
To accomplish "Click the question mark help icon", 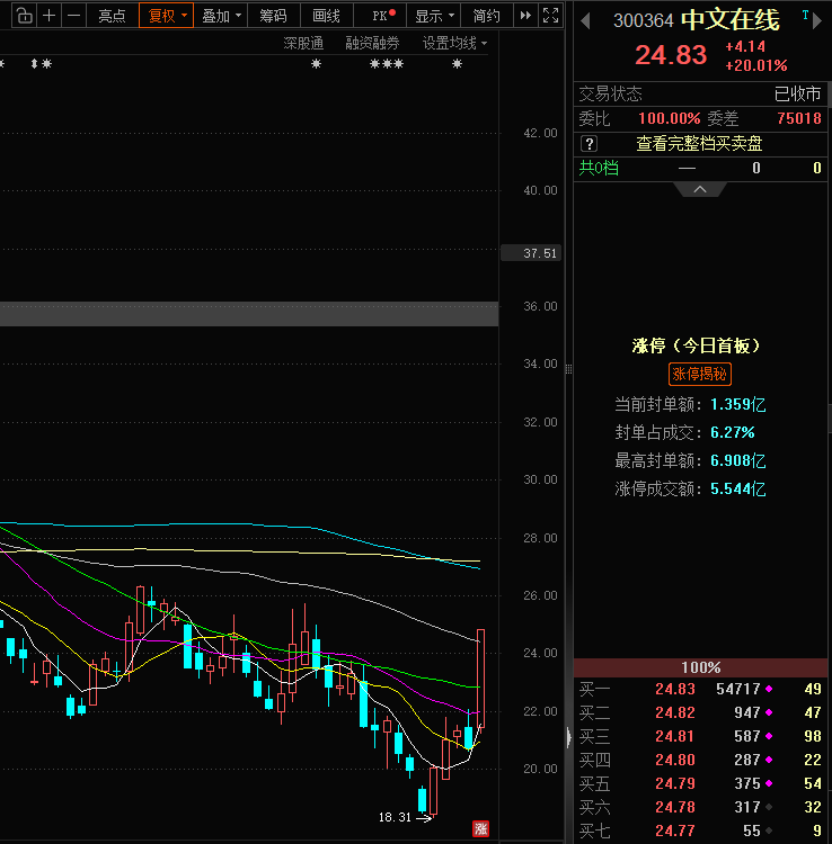I will point(589,144).
